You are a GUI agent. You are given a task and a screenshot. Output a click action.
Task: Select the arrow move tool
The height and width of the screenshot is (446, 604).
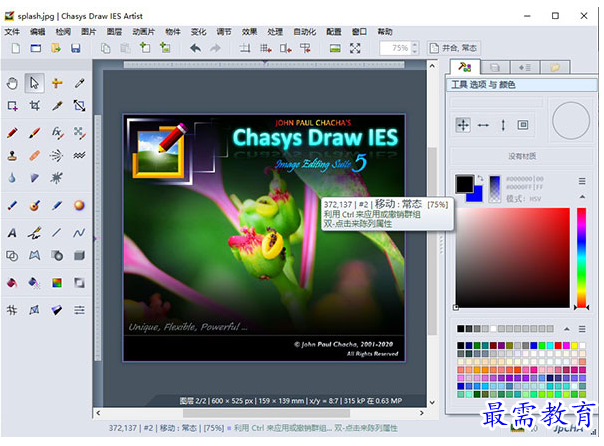pyautogui.click(x=34, y=83)
